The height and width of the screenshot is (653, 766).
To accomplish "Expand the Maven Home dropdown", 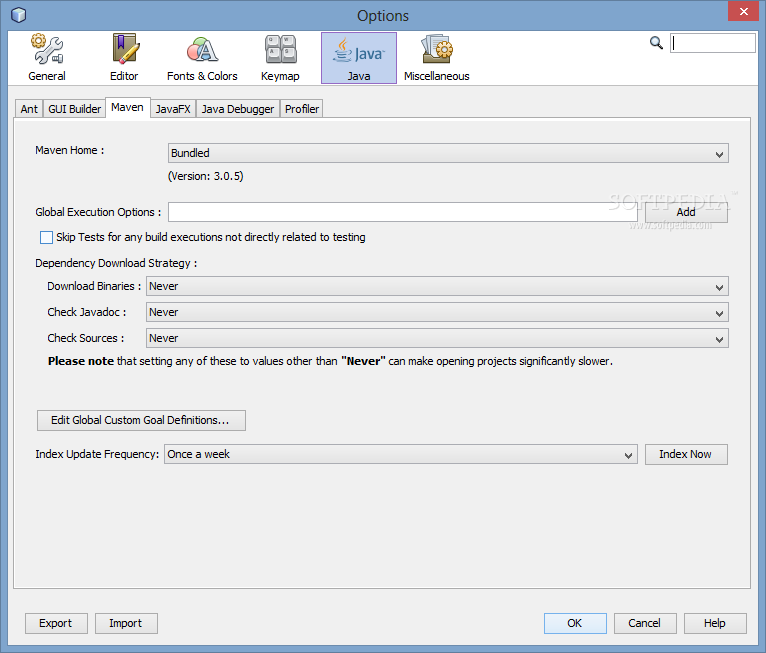I will [448, 153].
